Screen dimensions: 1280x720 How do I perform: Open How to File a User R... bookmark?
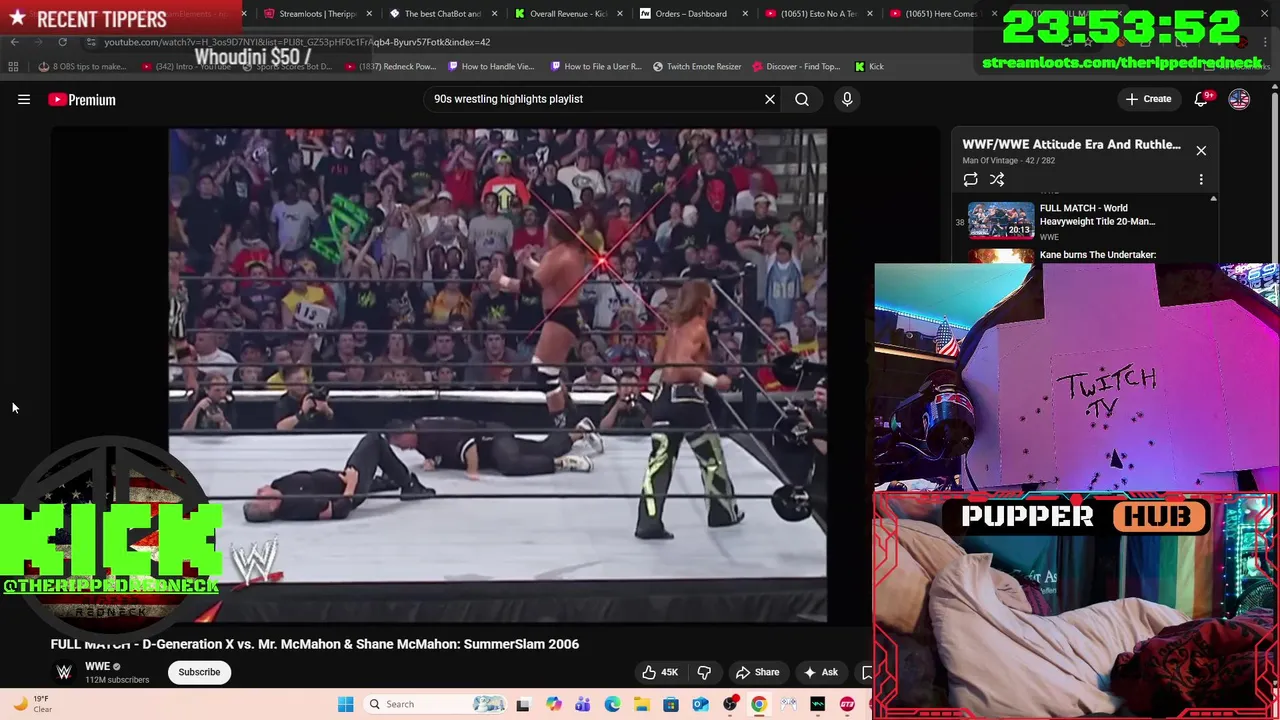click(x=595, y=67)
